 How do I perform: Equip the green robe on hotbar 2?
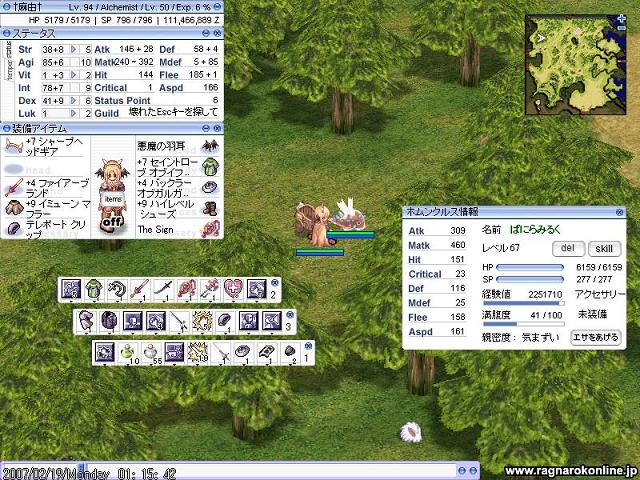(x=93, y=289)
